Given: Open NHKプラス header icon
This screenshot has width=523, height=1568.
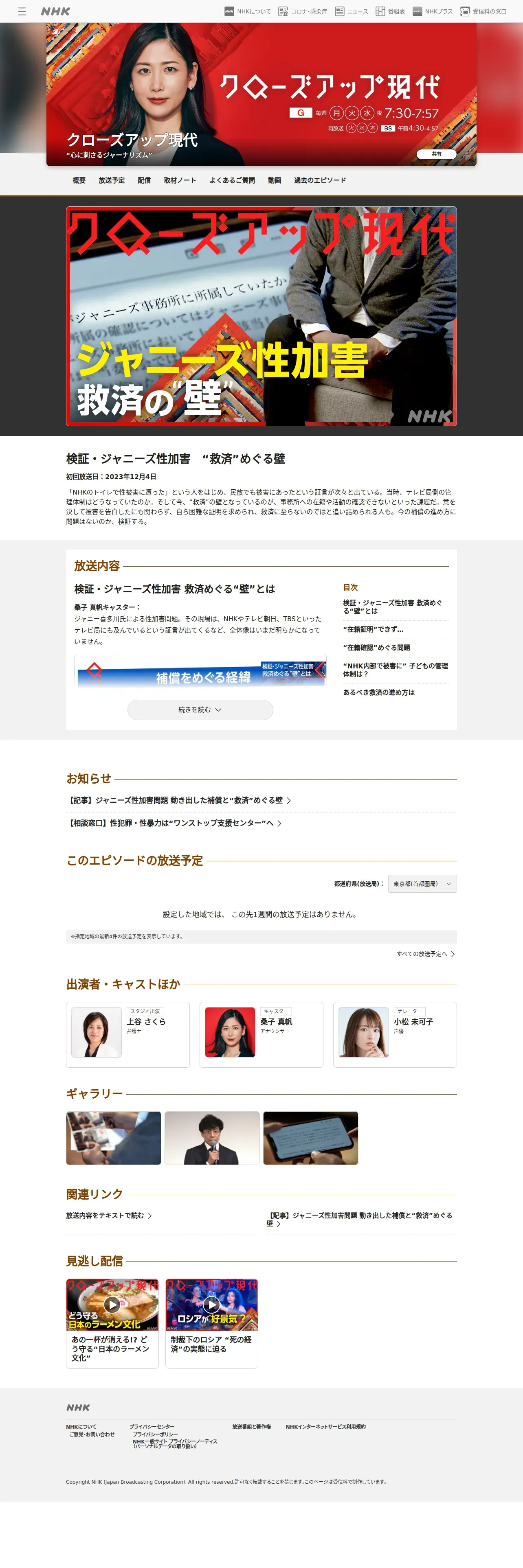Looking at the screenshot, I should pos(432,11).
